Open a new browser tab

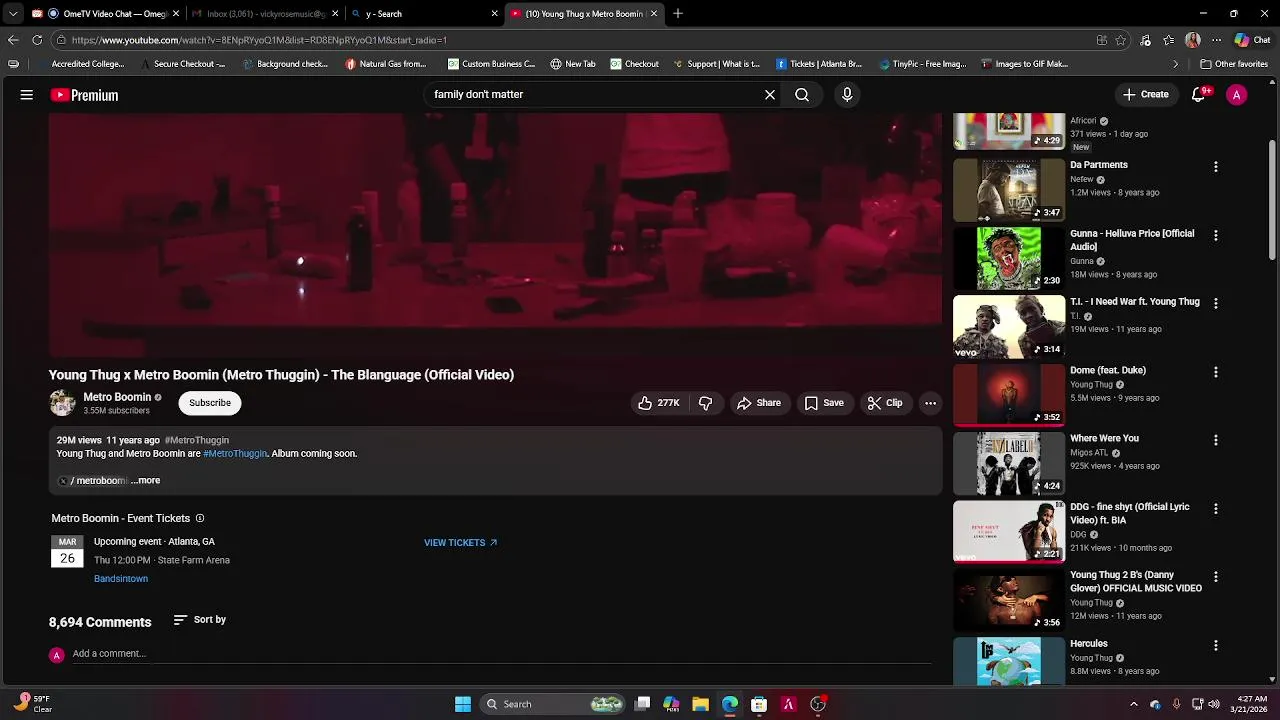[x=678, y=14]
